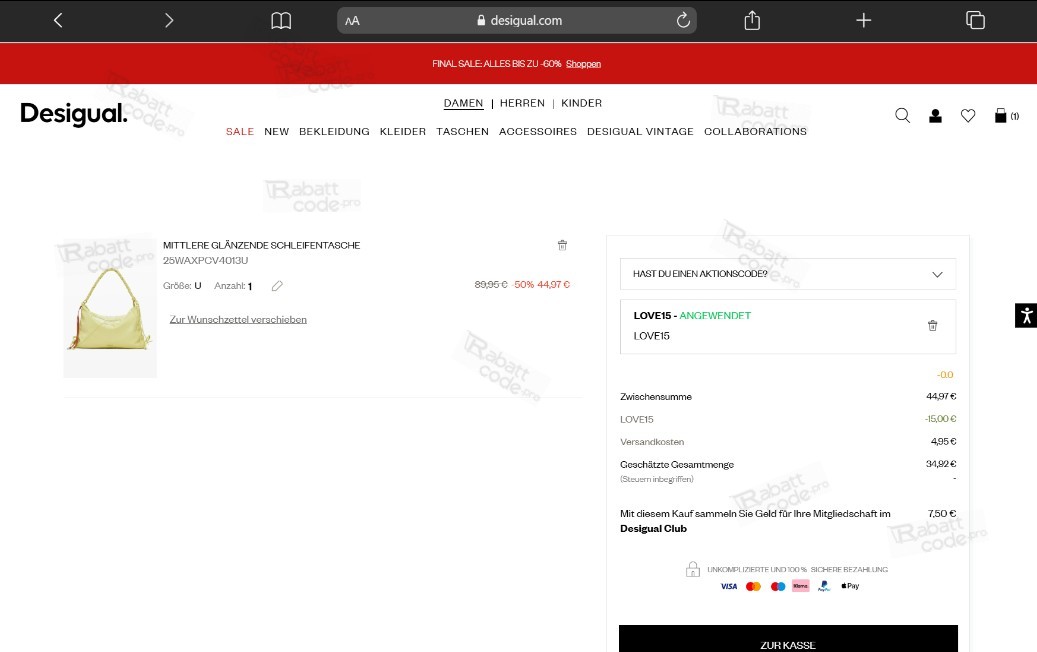Click the Apple Pay payment icon
Viewport: 1037px width, 652px height.
pyautogui.click(x=850, y=586)
